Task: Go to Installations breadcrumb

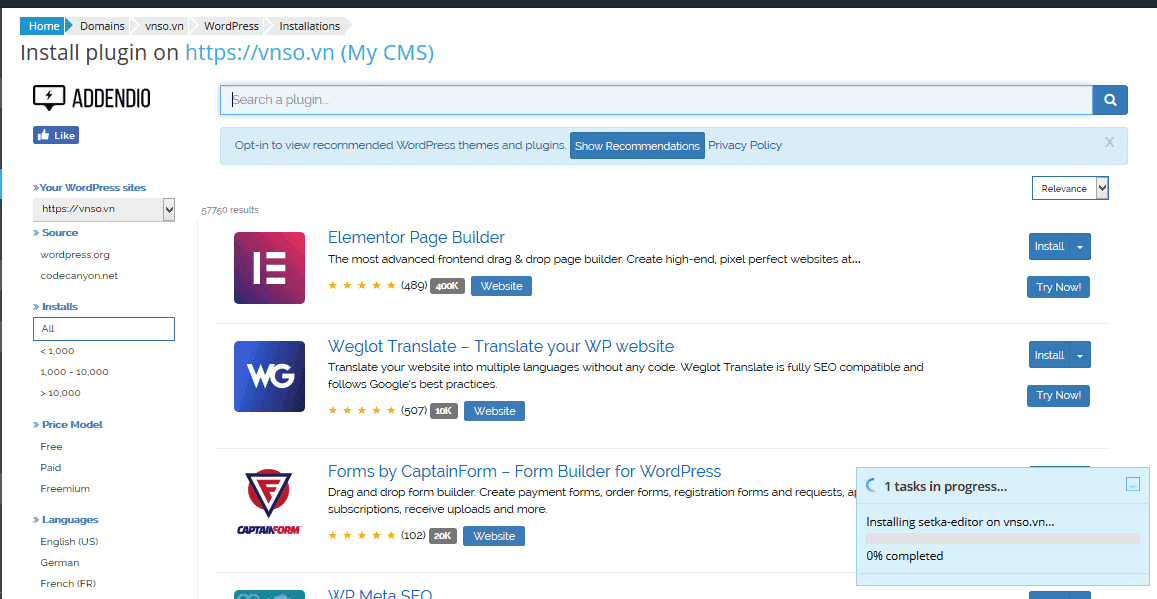Action: pos(309,26)
